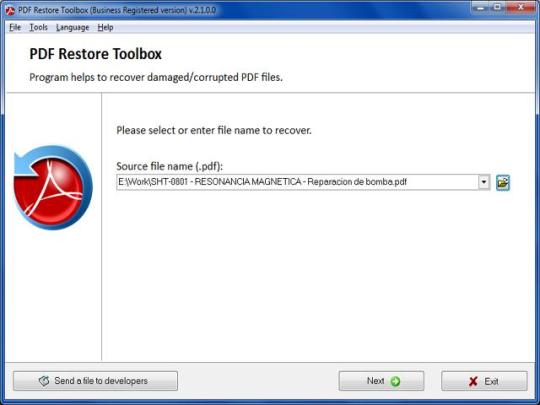Close the window with the red X
This screenshot has width=540, height=405.
click(520, 7)
